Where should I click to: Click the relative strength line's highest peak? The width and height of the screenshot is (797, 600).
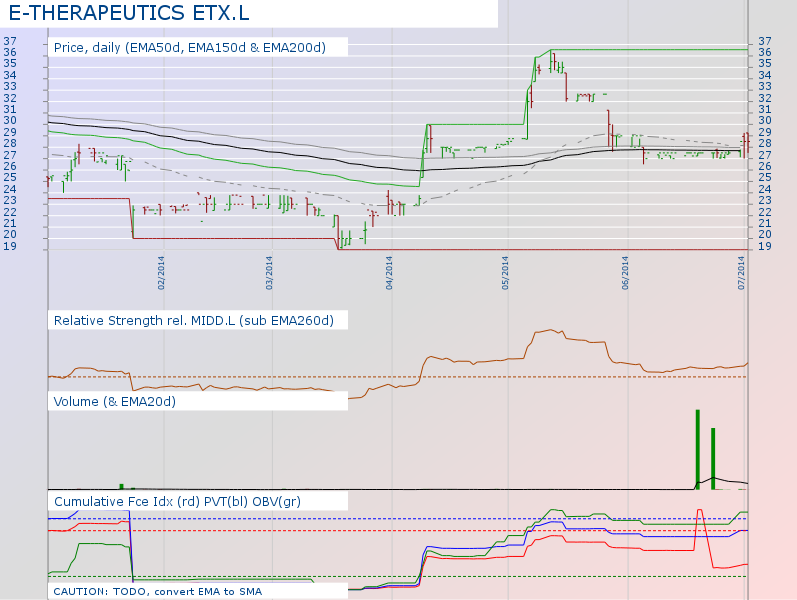click(x=551, y=330)
